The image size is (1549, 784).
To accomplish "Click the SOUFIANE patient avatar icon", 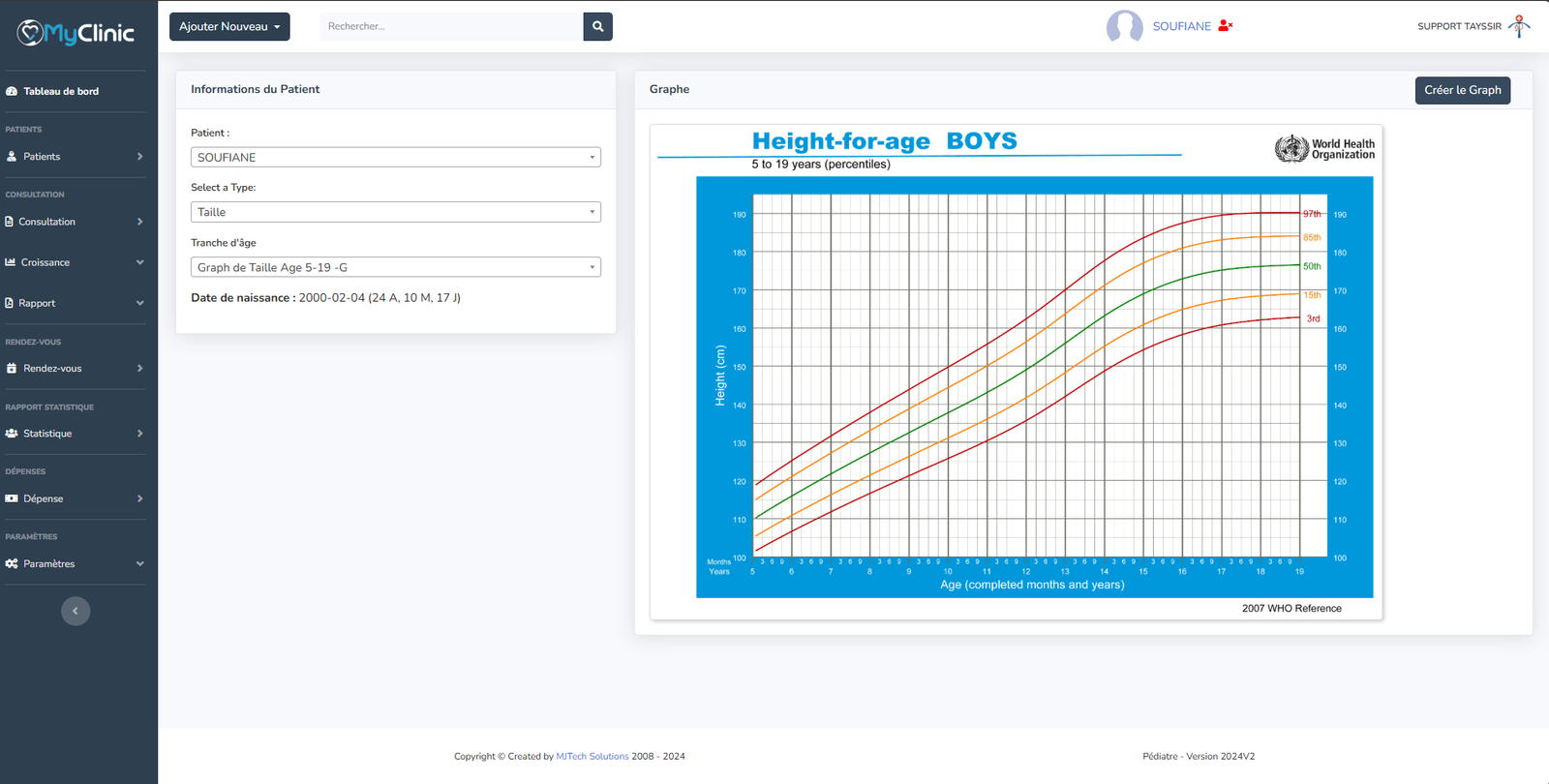I will [1124, 26].
